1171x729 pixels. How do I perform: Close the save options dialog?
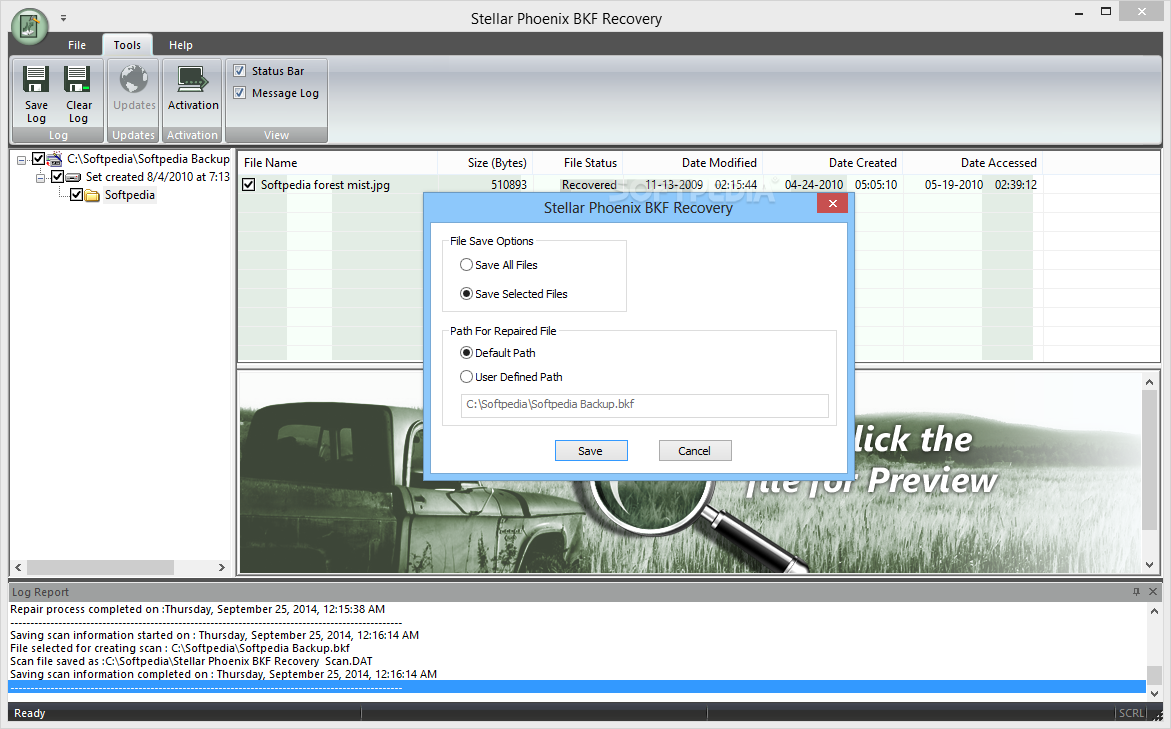(833, 203)
